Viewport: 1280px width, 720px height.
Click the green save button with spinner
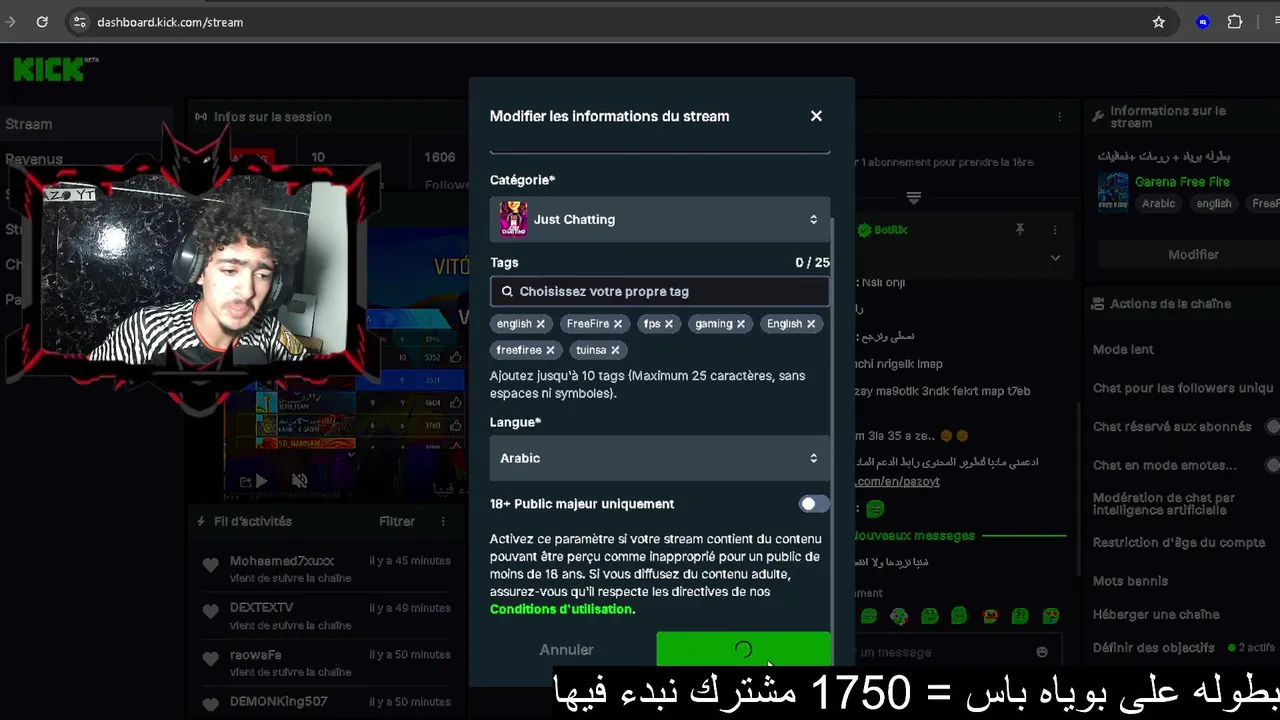point(743,650)
